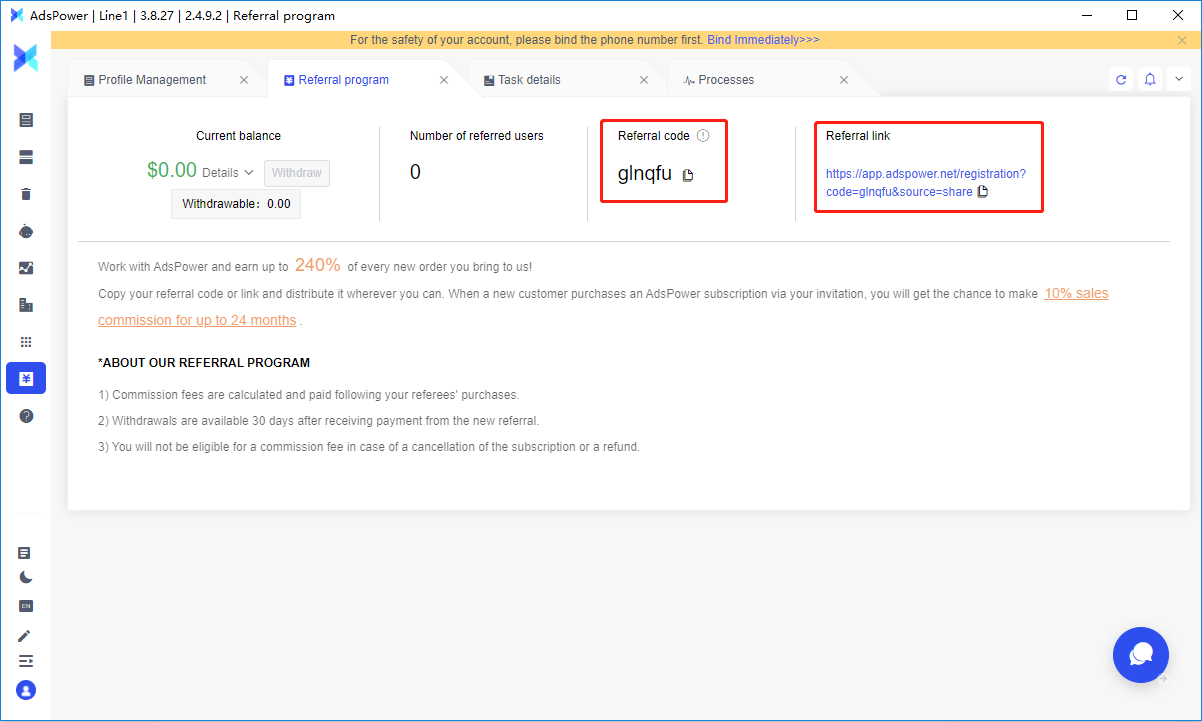Screen dimensions: 1202x722
Task: Click the pencil edit icon in sidebar
Action: point(25,636)
